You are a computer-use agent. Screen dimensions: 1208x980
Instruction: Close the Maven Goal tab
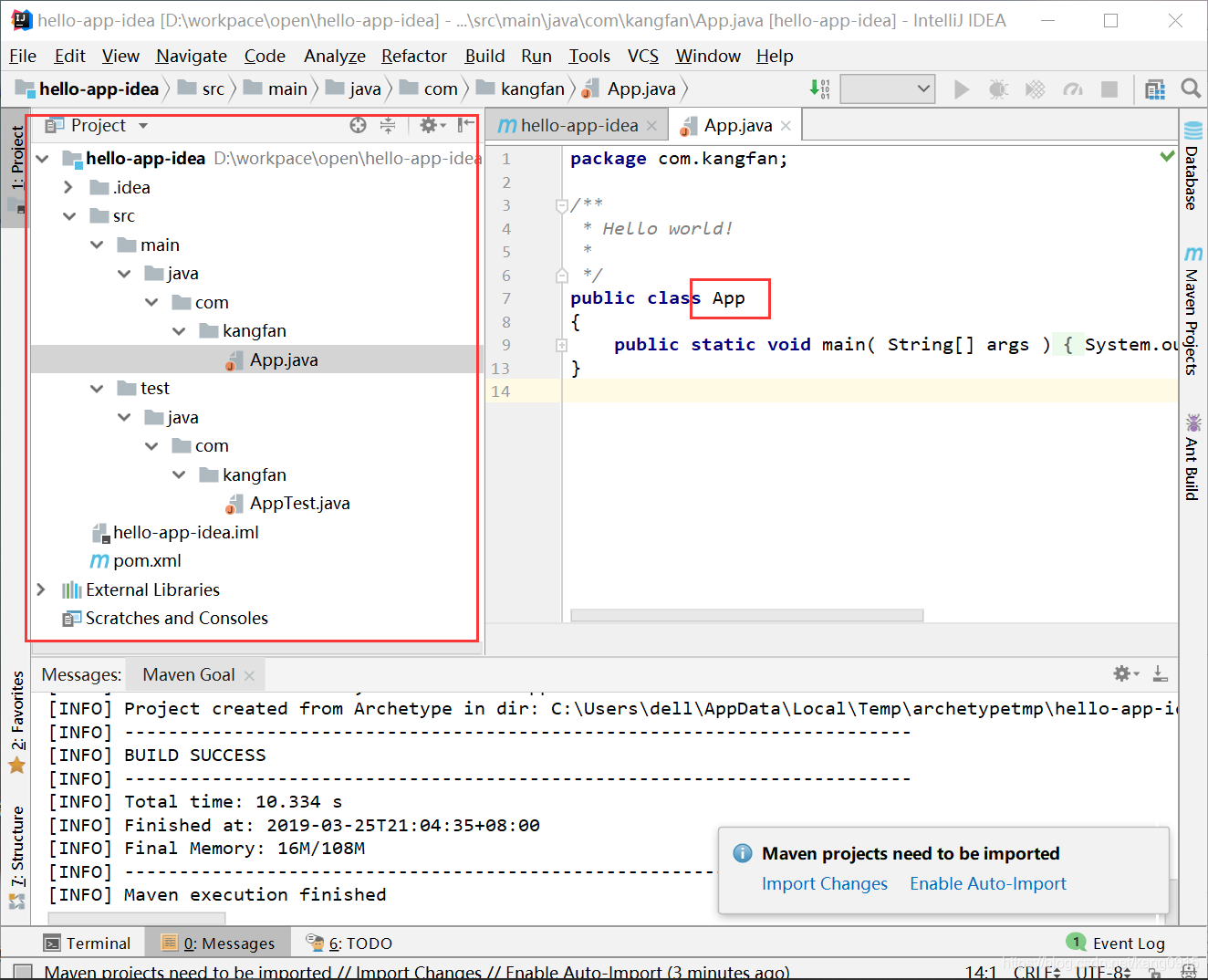coord(249,675)
